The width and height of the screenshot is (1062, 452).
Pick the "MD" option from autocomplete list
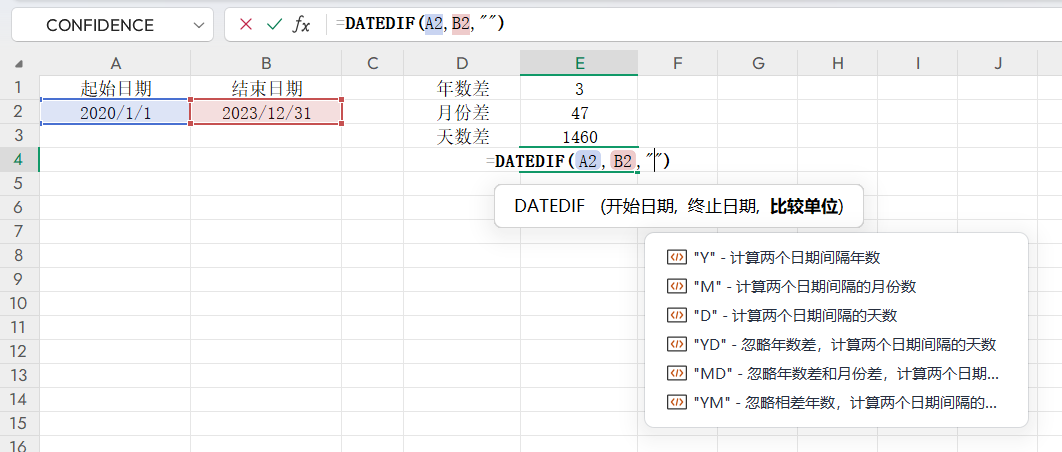(845, 373)
